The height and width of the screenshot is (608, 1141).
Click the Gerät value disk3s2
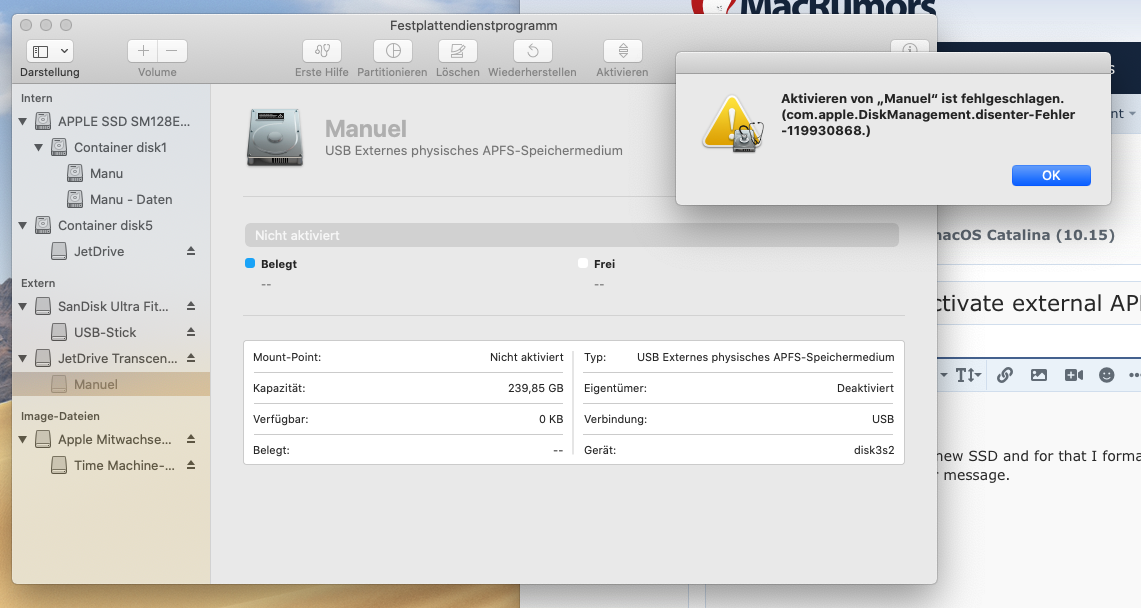point(874,450)
